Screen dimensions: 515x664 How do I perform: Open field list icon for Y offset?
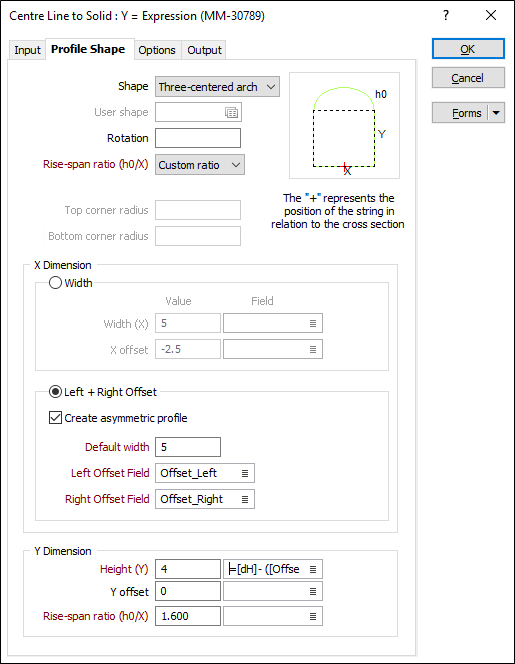click(x=313, y=592)
